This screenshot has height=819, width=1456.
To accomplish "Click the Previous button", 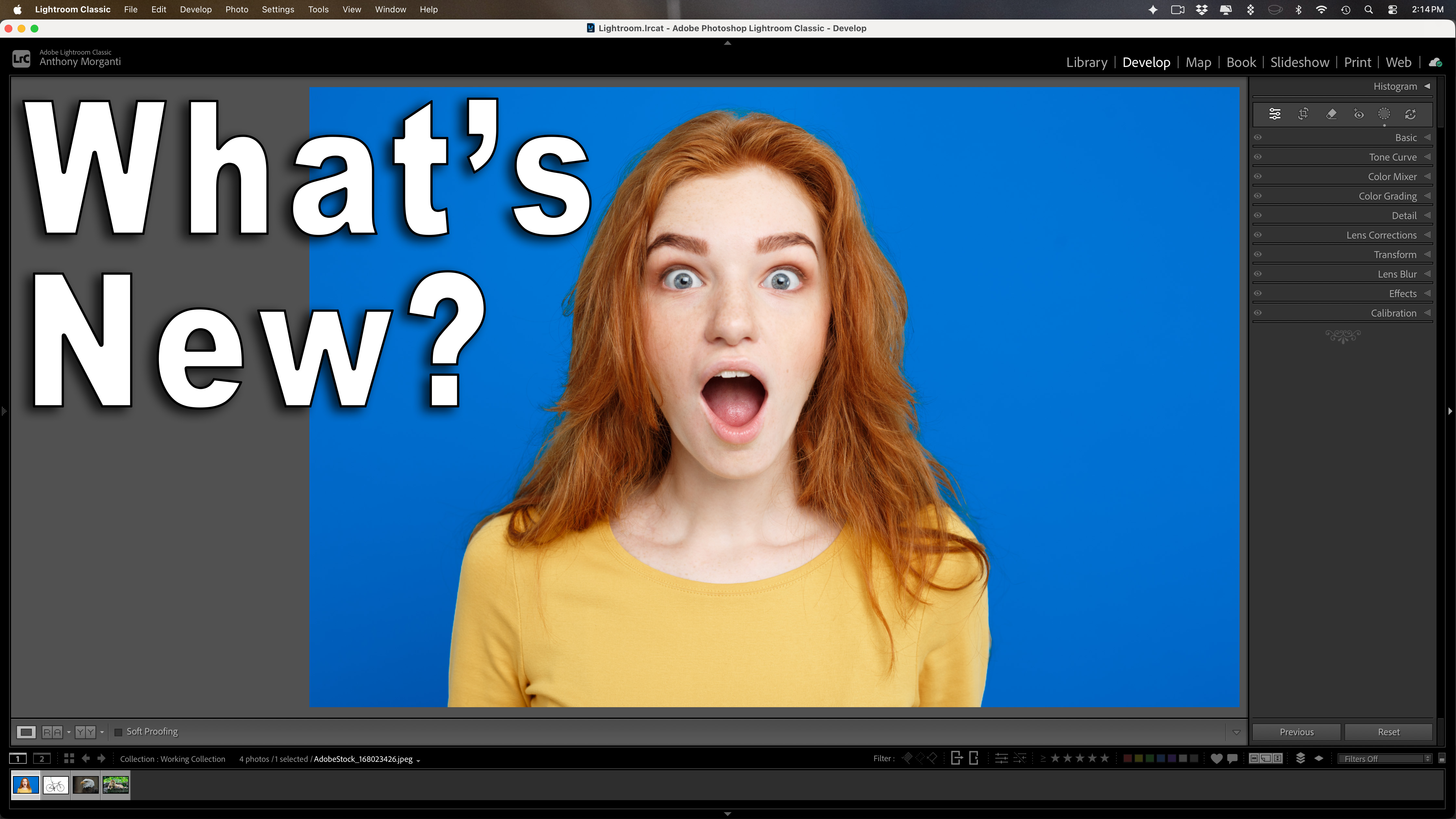I will tap(1297, 732).
